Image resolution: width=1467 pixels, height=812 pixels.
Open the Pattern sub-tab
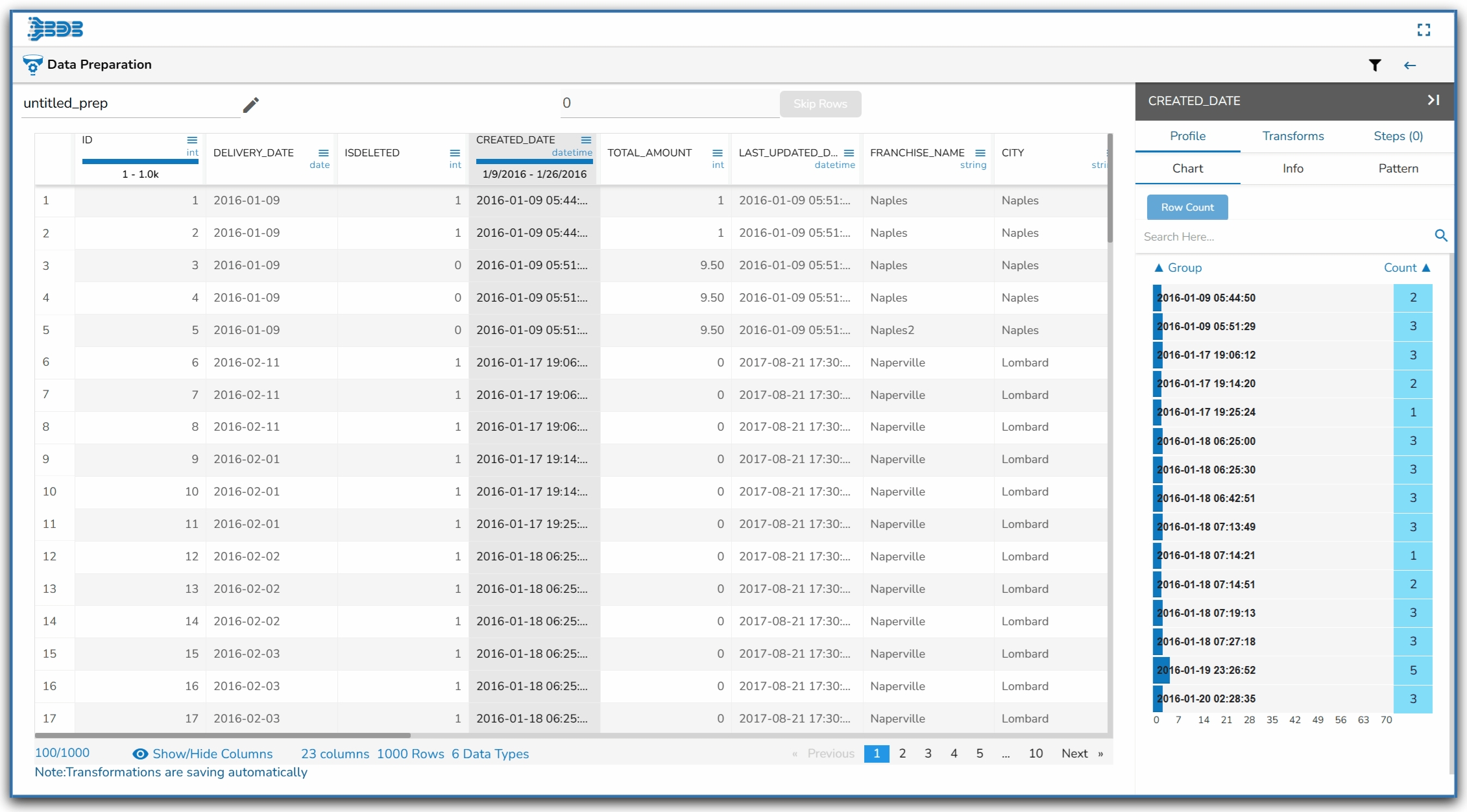[x=1398, y=169]
